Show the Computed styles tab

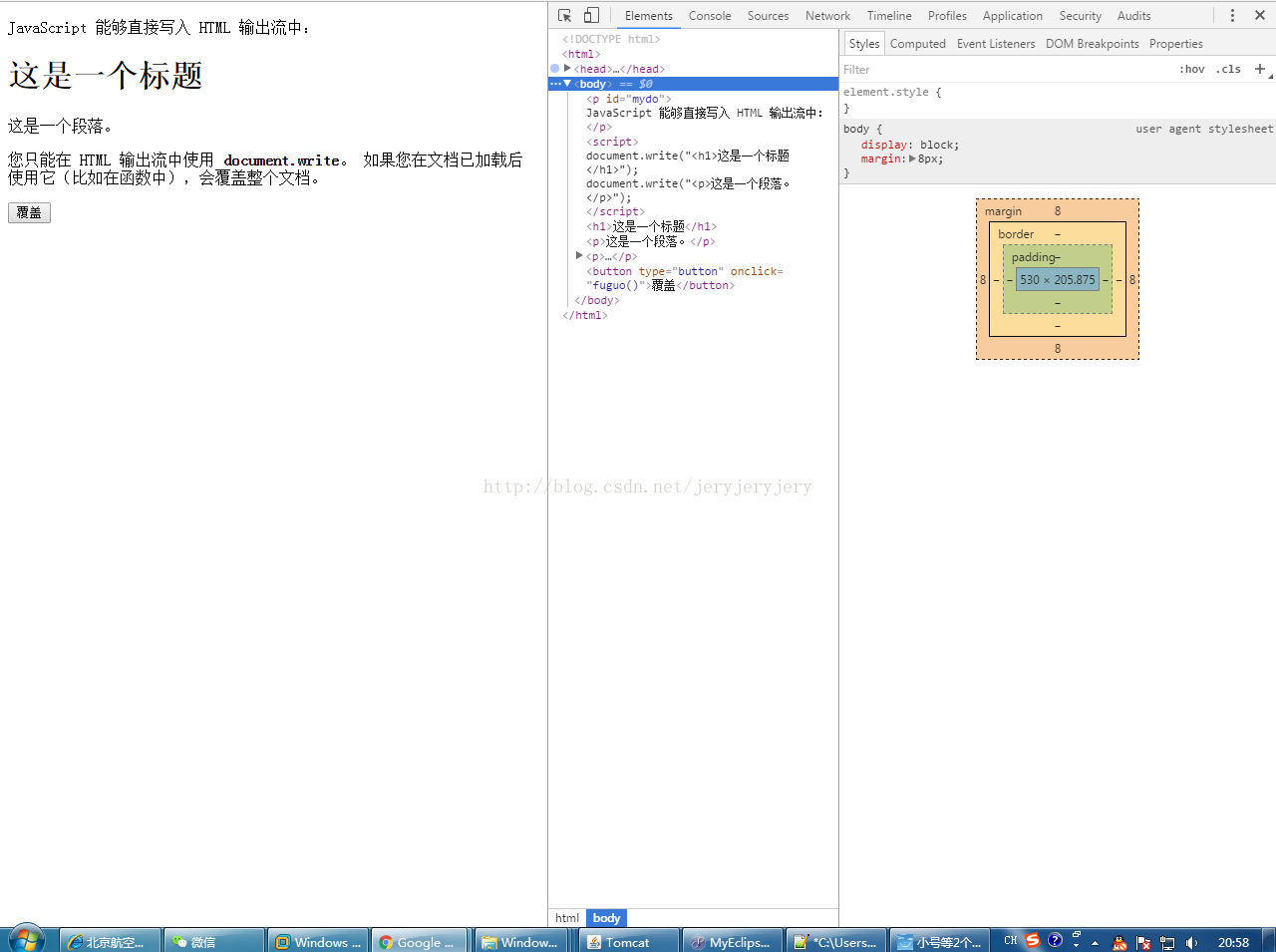[x=917, y=44]
